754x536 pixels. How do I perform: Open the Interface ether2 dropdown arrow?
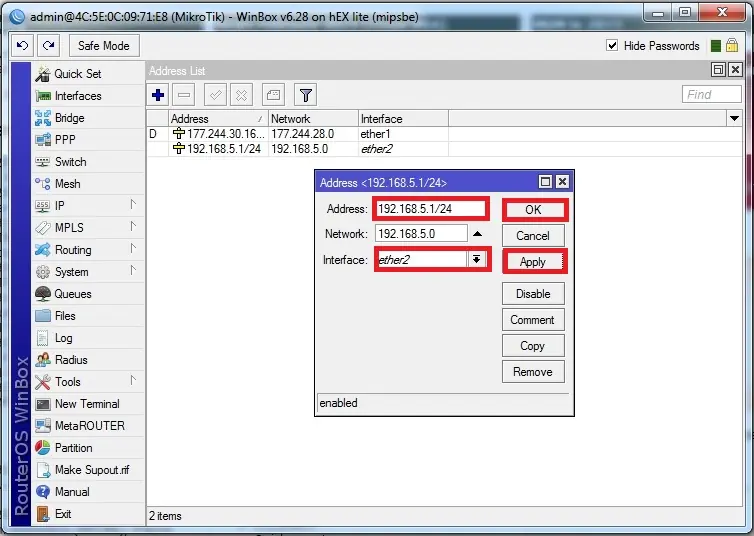[477, 260]
